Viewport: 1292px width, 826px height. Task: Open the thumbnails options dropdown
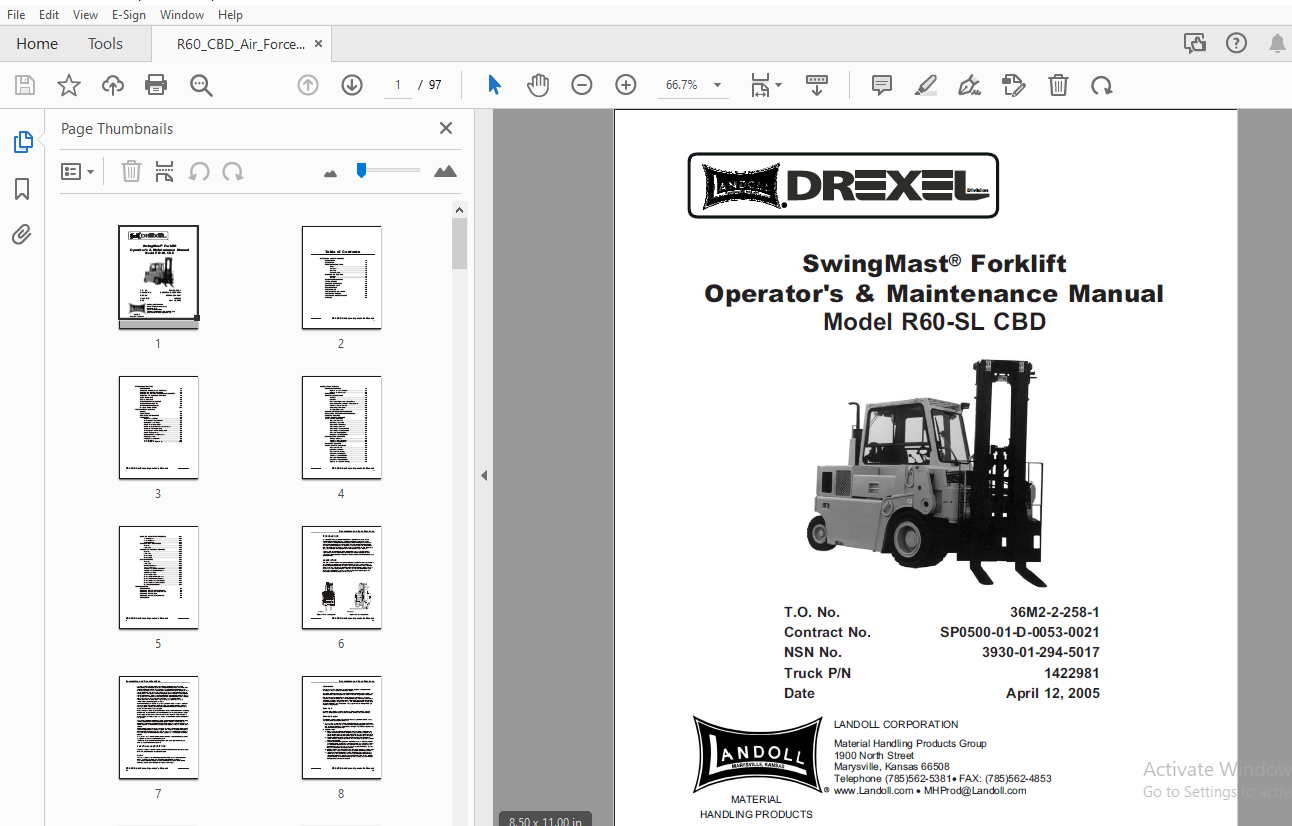point(77,171)
